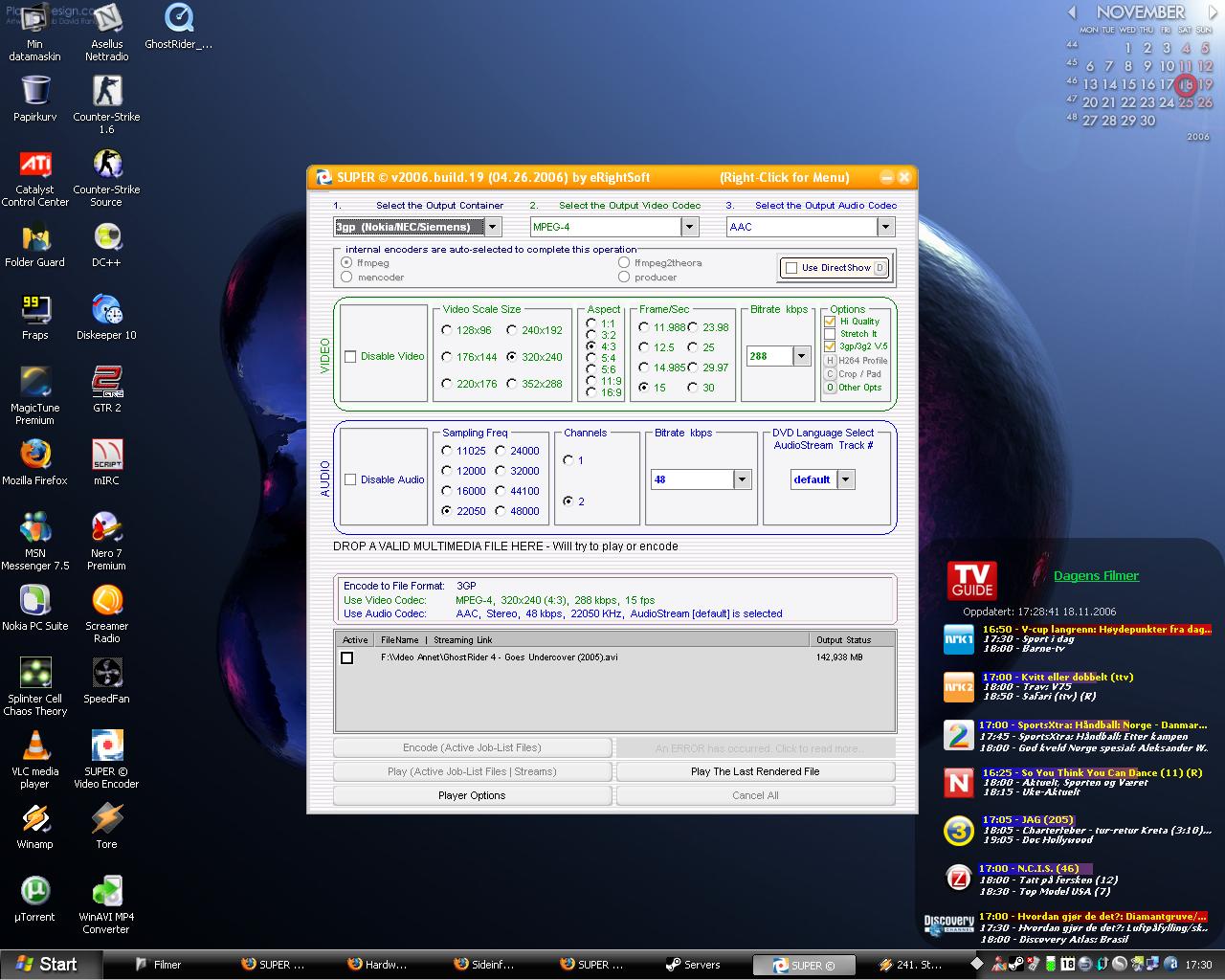Viewport: 1225px width, 980px height.
Task: Check the Disable Video checkbox
Action: click(350, 357)
